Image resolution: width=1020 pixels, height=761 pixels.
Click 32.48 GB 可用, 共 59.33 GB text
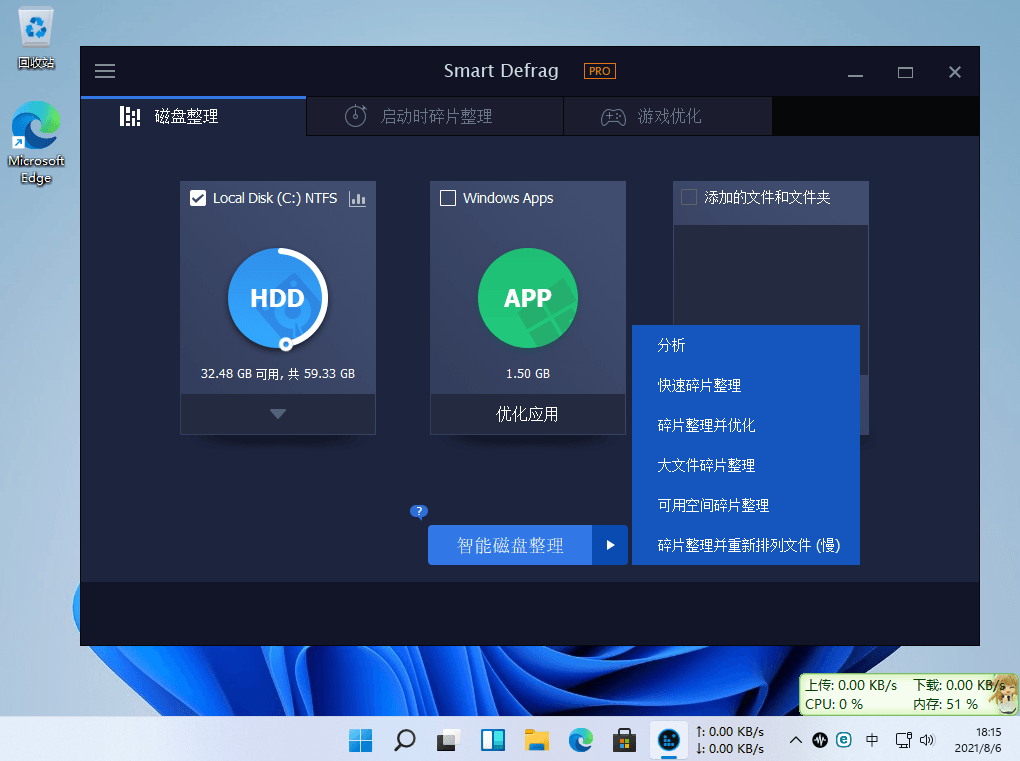[278, 373]
